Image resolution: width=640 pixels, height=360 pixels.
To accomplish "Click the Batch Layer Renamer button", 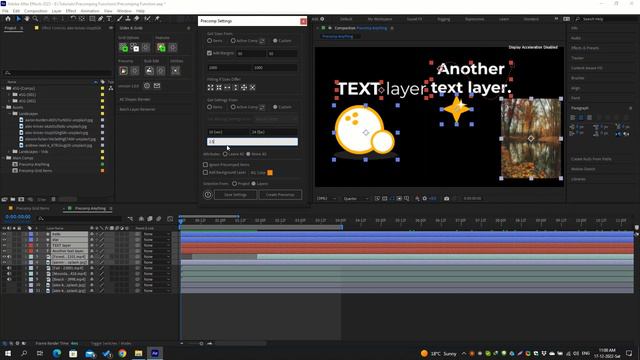I will (x=137, y=109).
